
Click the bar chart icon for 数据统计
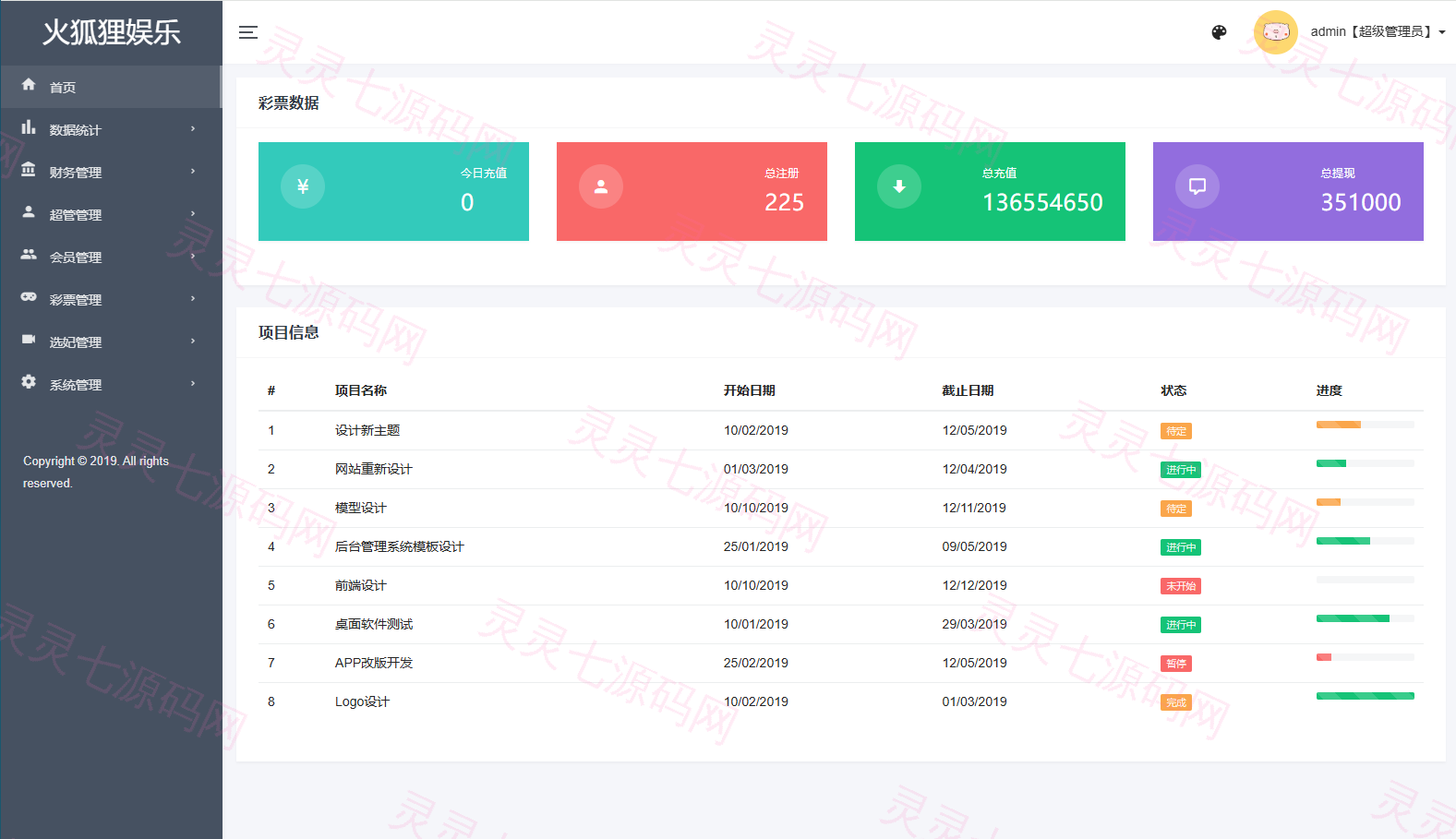(29, 127)
